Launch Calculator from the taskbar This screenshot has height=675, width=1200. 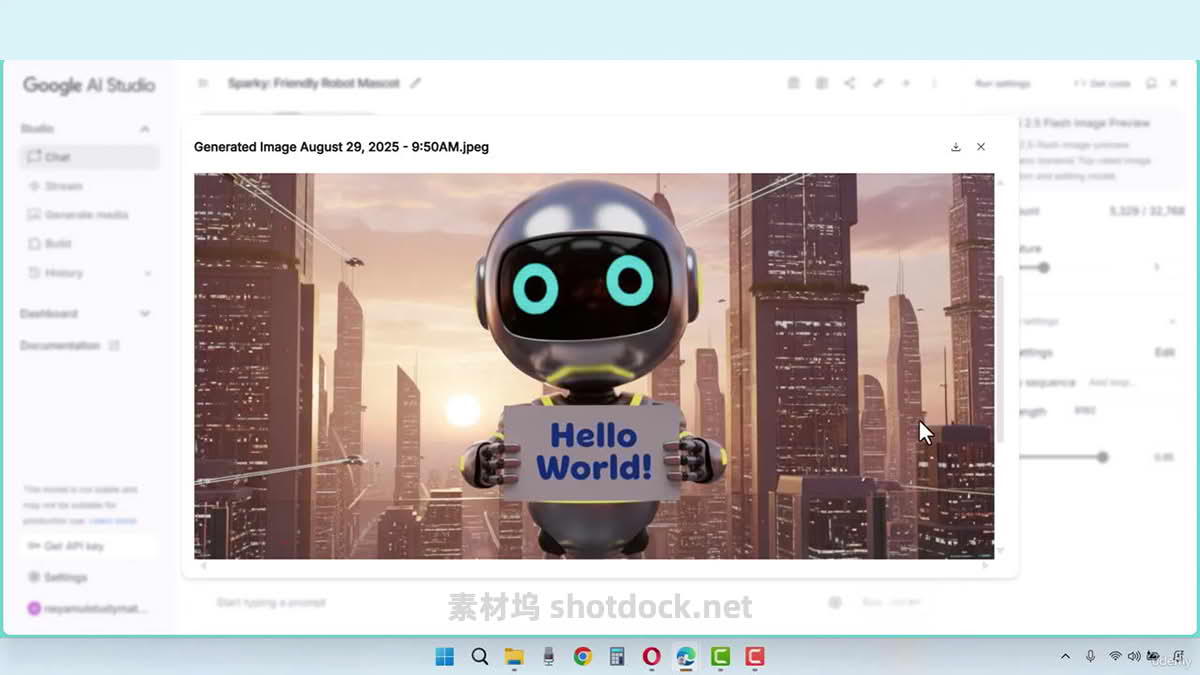point(617,656)
